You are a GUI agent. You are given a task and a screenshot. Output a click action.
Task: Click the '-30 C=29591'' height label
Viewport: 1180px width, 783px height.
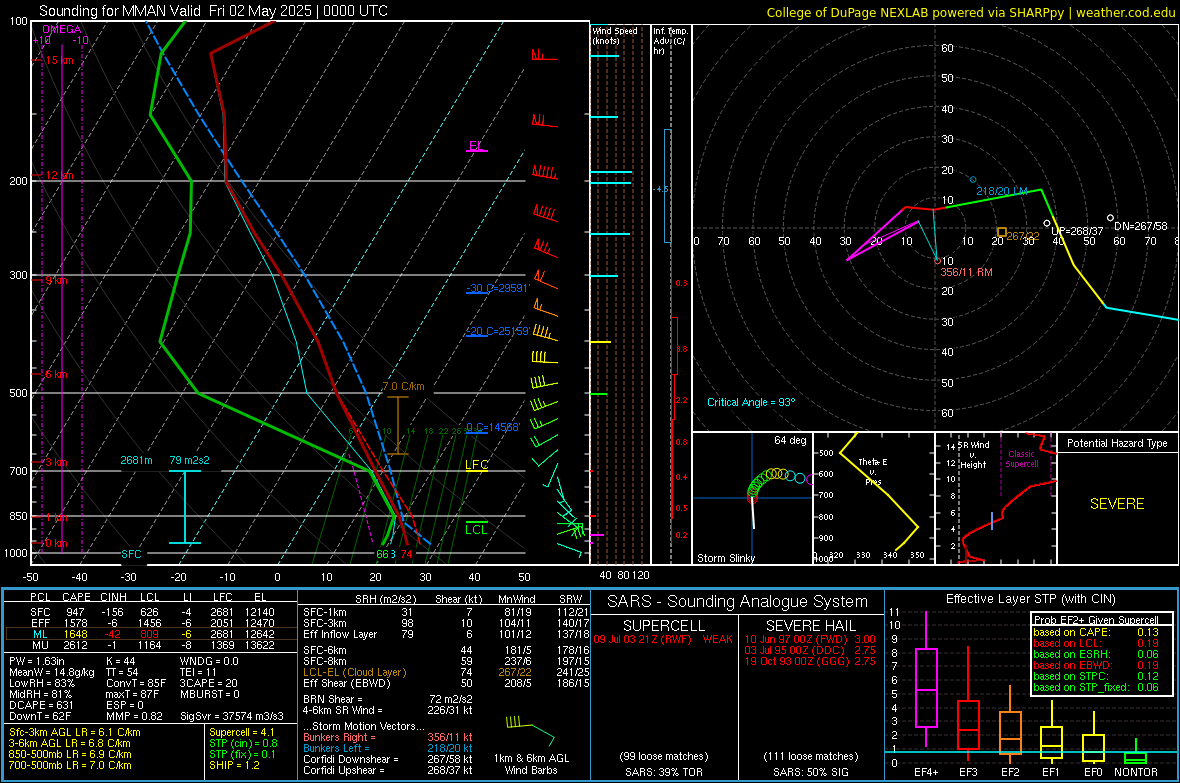pyautogui.click(x=498, y=288)
